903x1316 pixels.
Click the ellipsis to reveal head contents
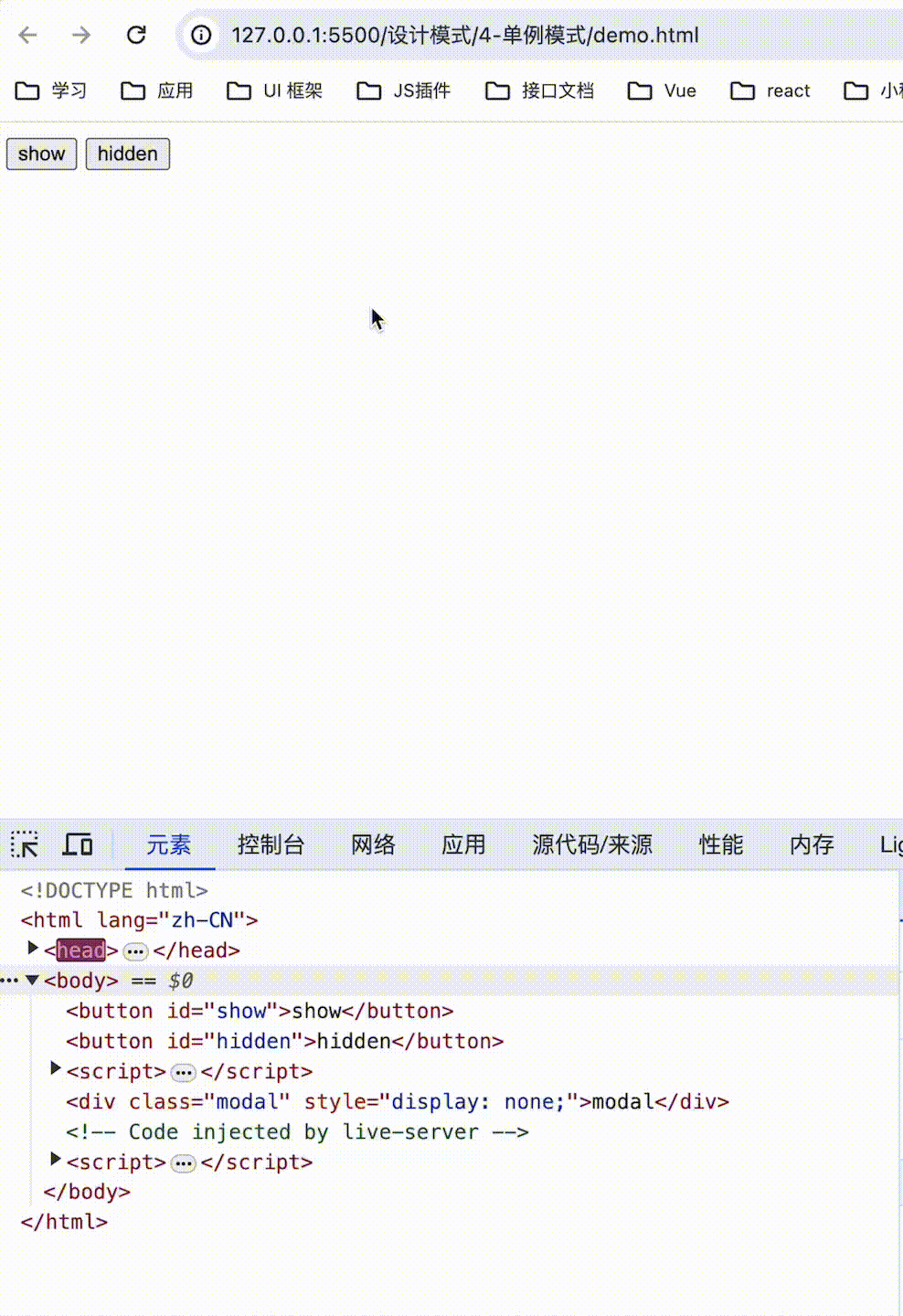click(135, 951)
